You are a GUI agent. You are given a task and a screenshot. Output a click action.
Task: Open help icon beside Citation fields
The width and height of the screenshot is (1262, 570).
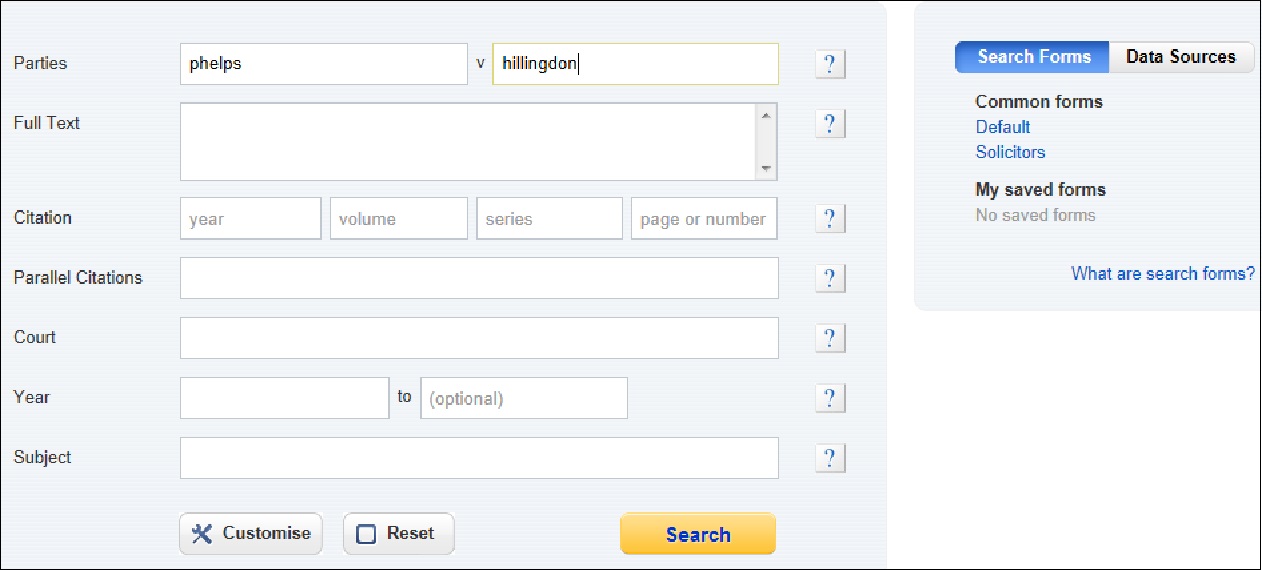coord(829,218)
